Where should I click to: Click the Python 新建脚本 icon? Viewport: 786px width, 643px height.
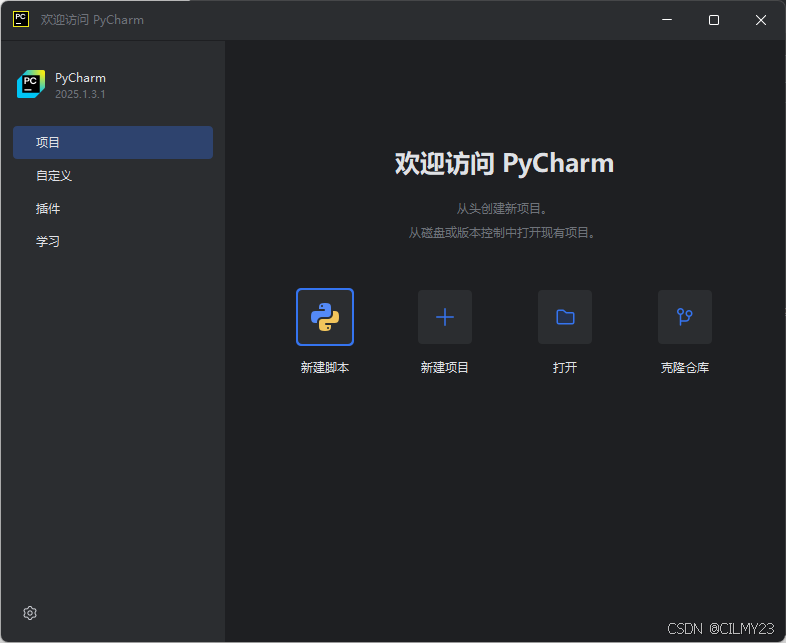click(x=325, y=317)
